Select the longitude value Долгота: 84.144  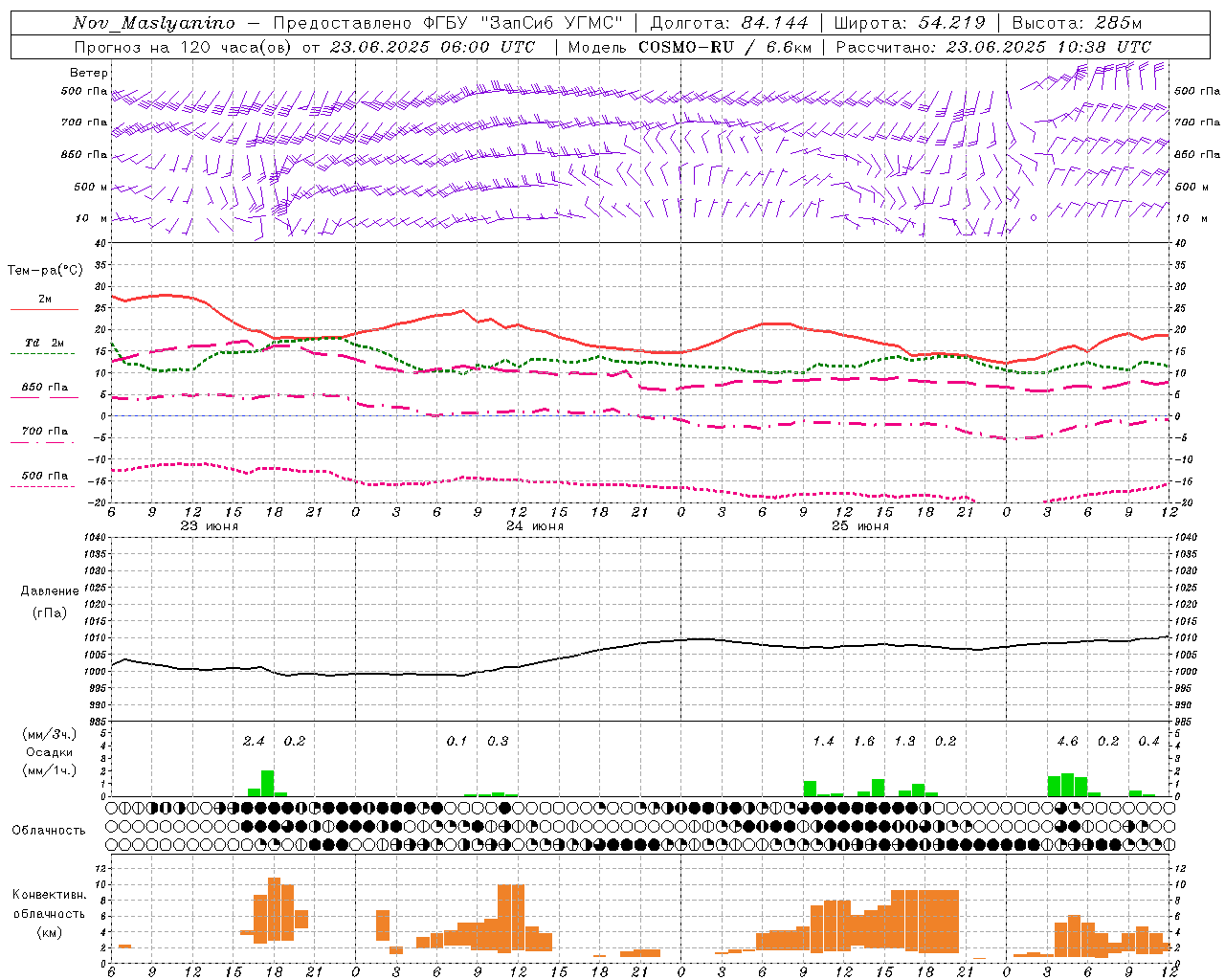(x=729, y=23)
